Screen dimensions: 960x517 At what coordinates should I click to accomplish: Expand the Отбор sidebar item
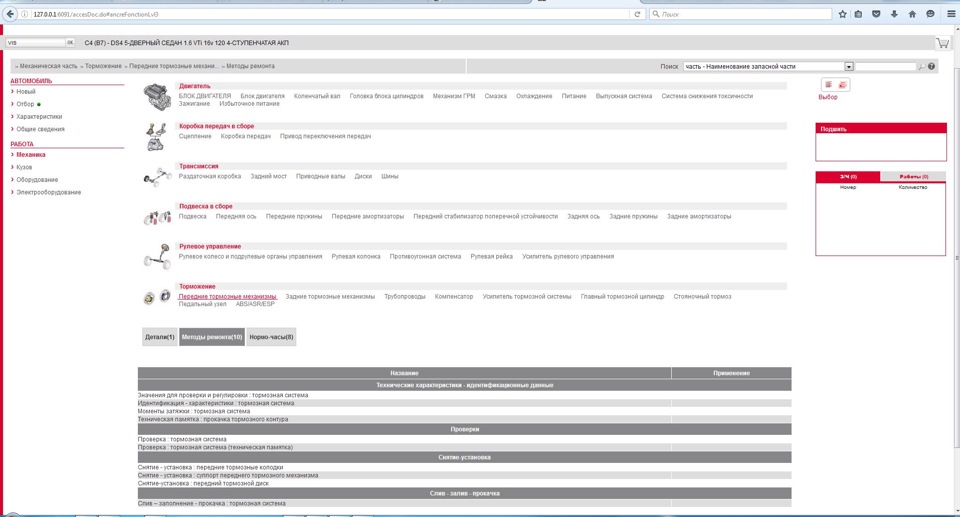(x=25, y=104)
